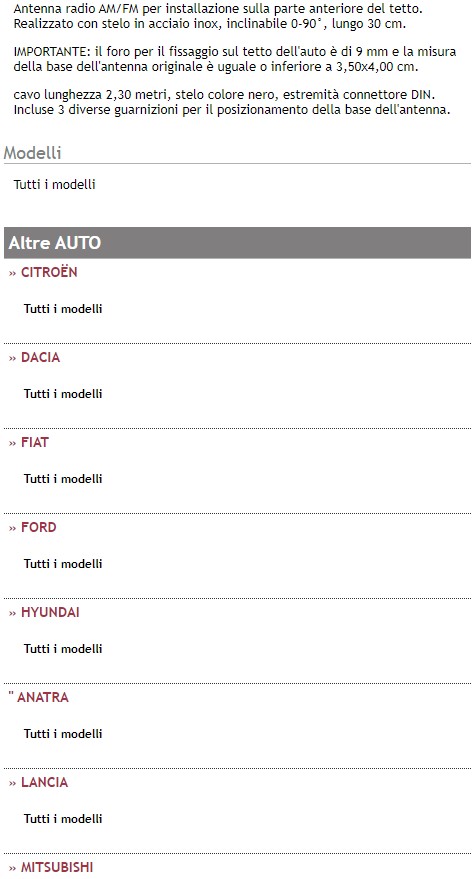Select Tutti i modelli under HYUNDAI
Screen dimensions: 473x879
(63, 649)
